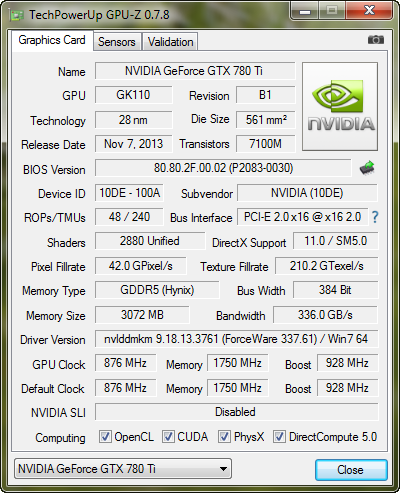Click the Shaders value 2880 Unified
This screenshot has width=400, height=493.
click(x=150, y=241)
